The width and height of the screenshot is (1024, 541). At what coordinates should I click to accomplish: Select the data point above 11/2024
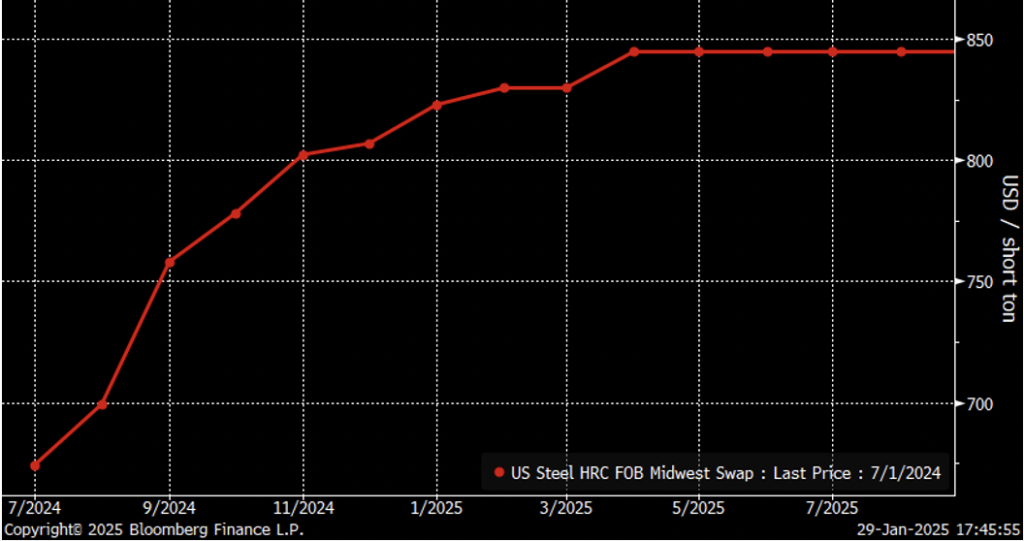(x=303, y=155)
